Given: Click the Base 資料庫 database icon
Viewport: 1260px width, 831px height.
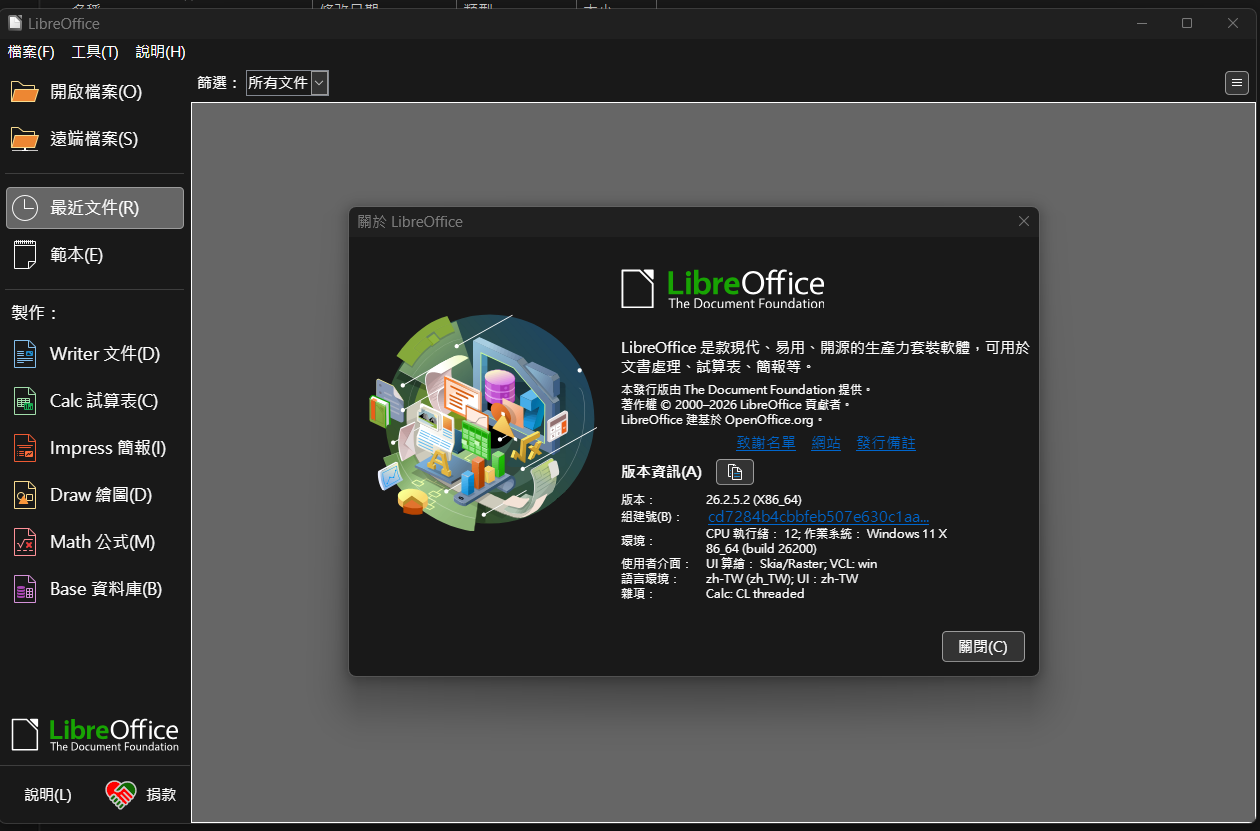Looking at the screenshot, I should tap(25, 589).
